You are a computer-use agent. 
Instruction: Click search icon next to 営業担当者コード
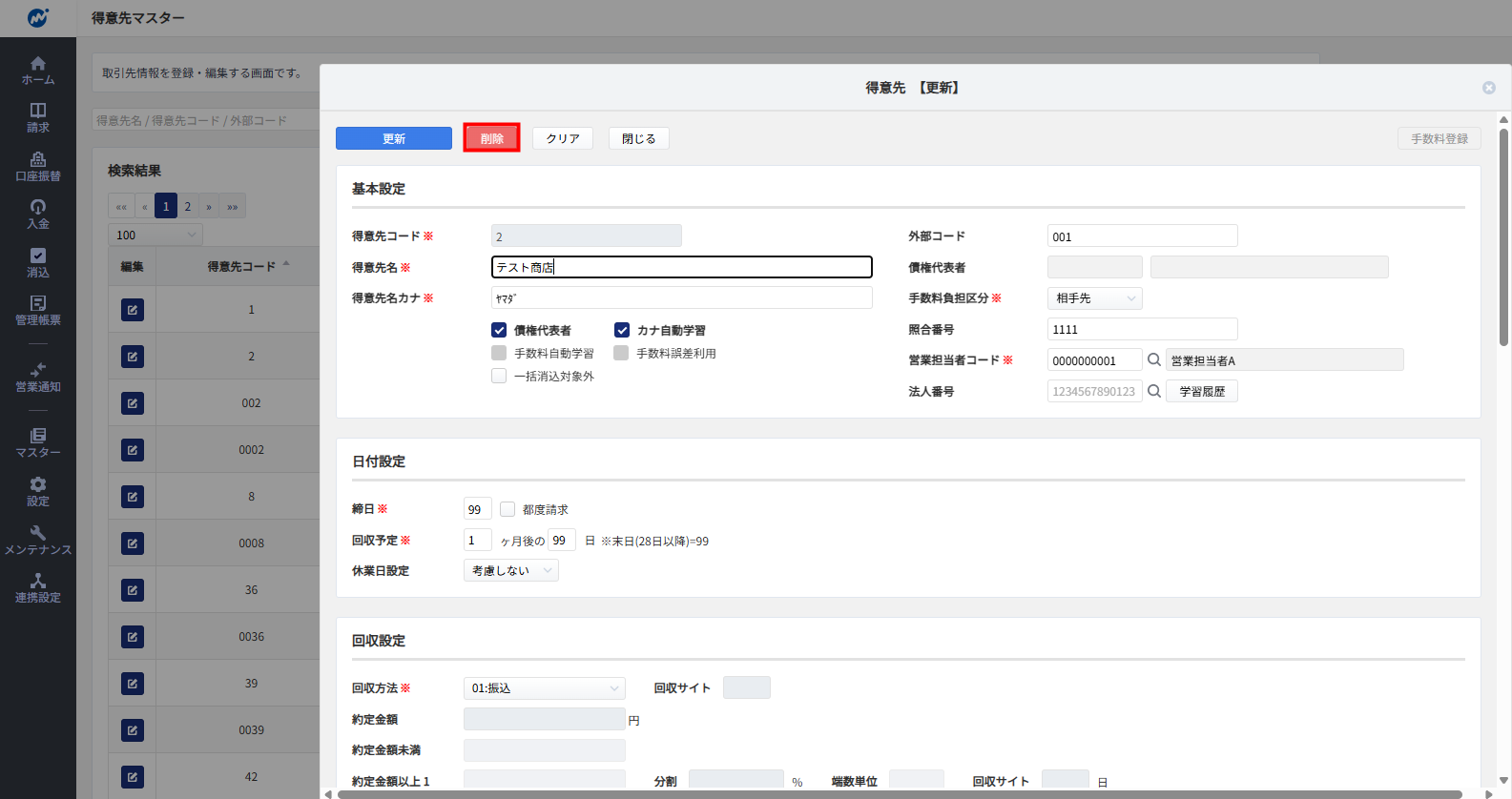pos(1153,359)
